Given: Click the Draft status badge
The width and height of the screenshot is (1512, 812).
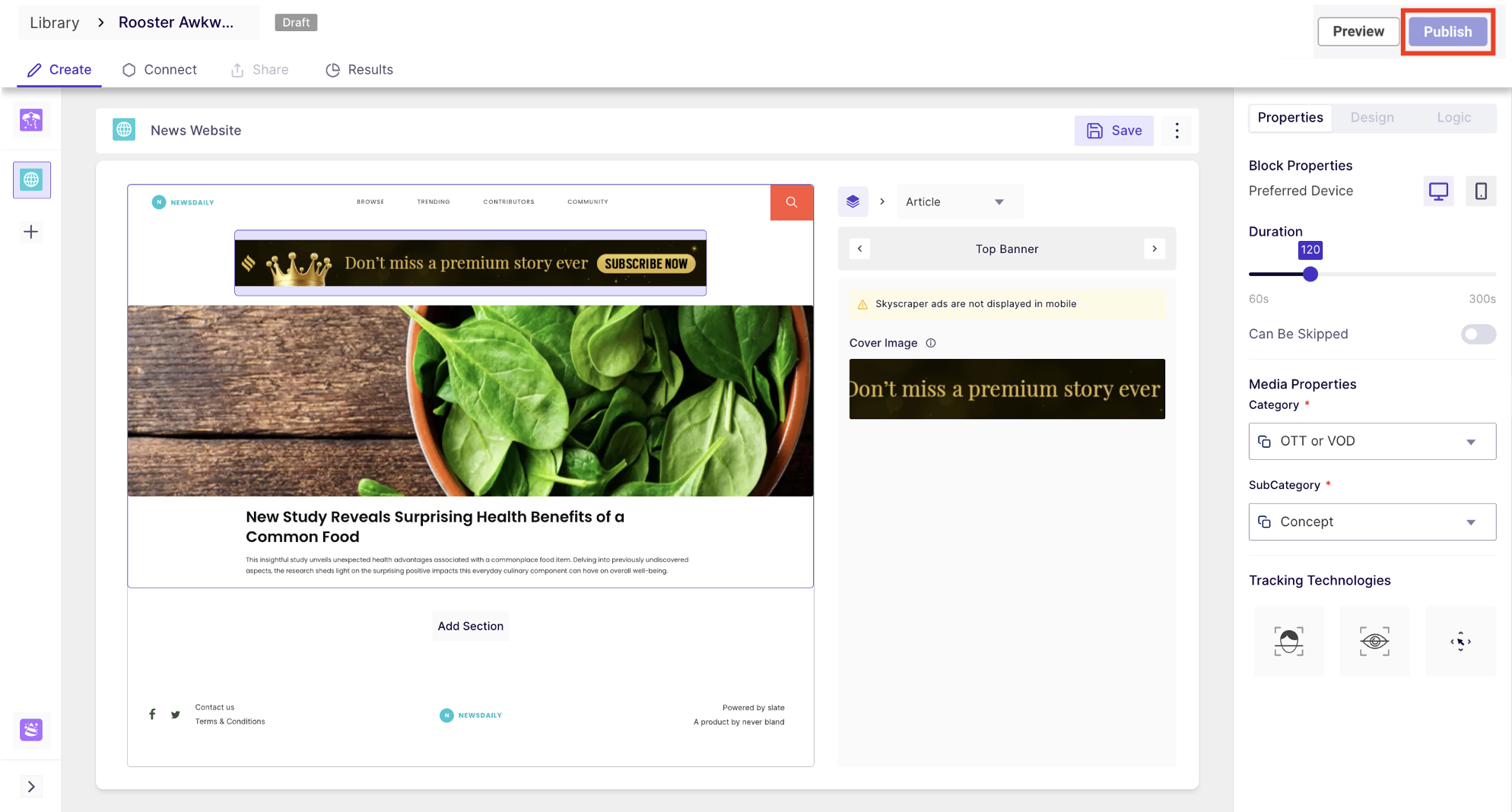Looking at the screenshot, I should pos(296,23).
